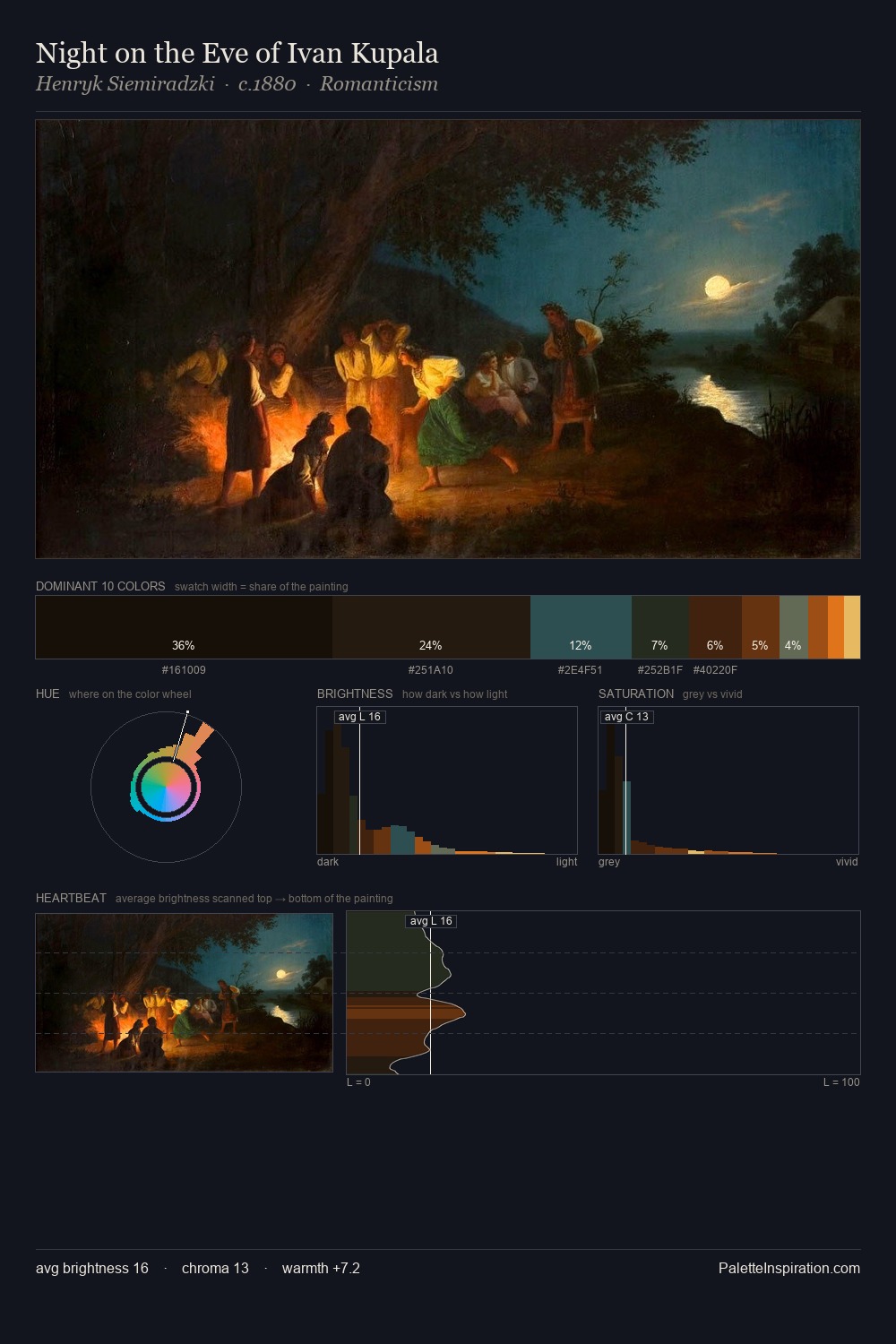Click the HUE section heading
Viewport: 896px width, 1344px height.
pyautogui.click(x=47, y=694)
